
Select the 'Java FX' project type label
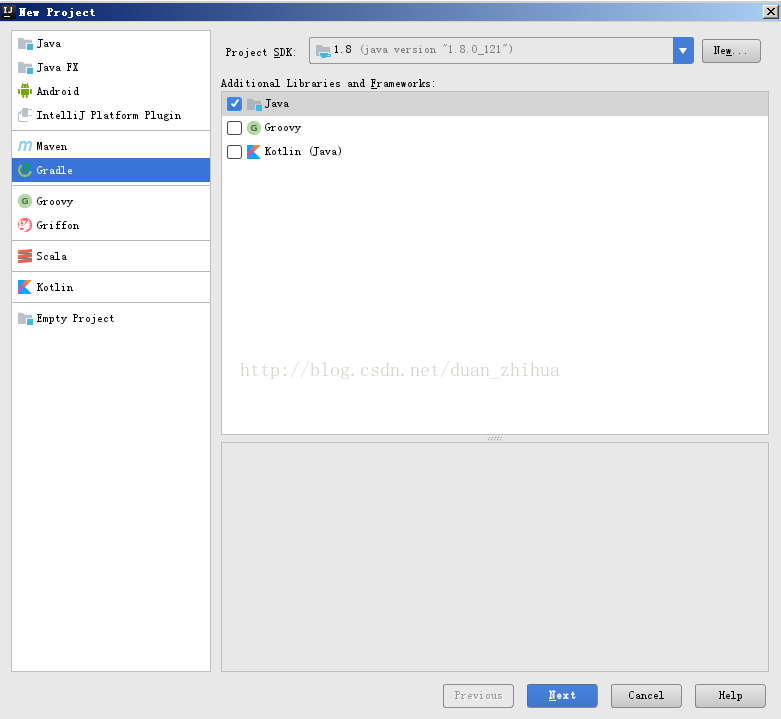(57, 67)
